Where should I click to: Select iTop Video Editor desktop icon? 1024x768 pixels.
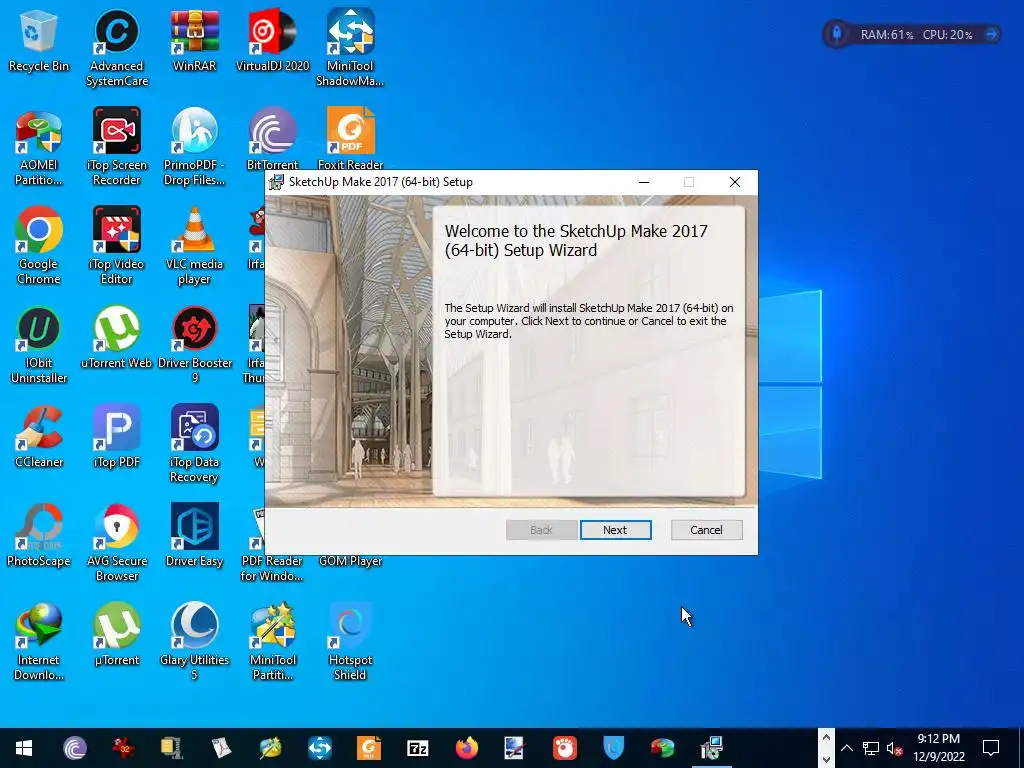(117, 247)
